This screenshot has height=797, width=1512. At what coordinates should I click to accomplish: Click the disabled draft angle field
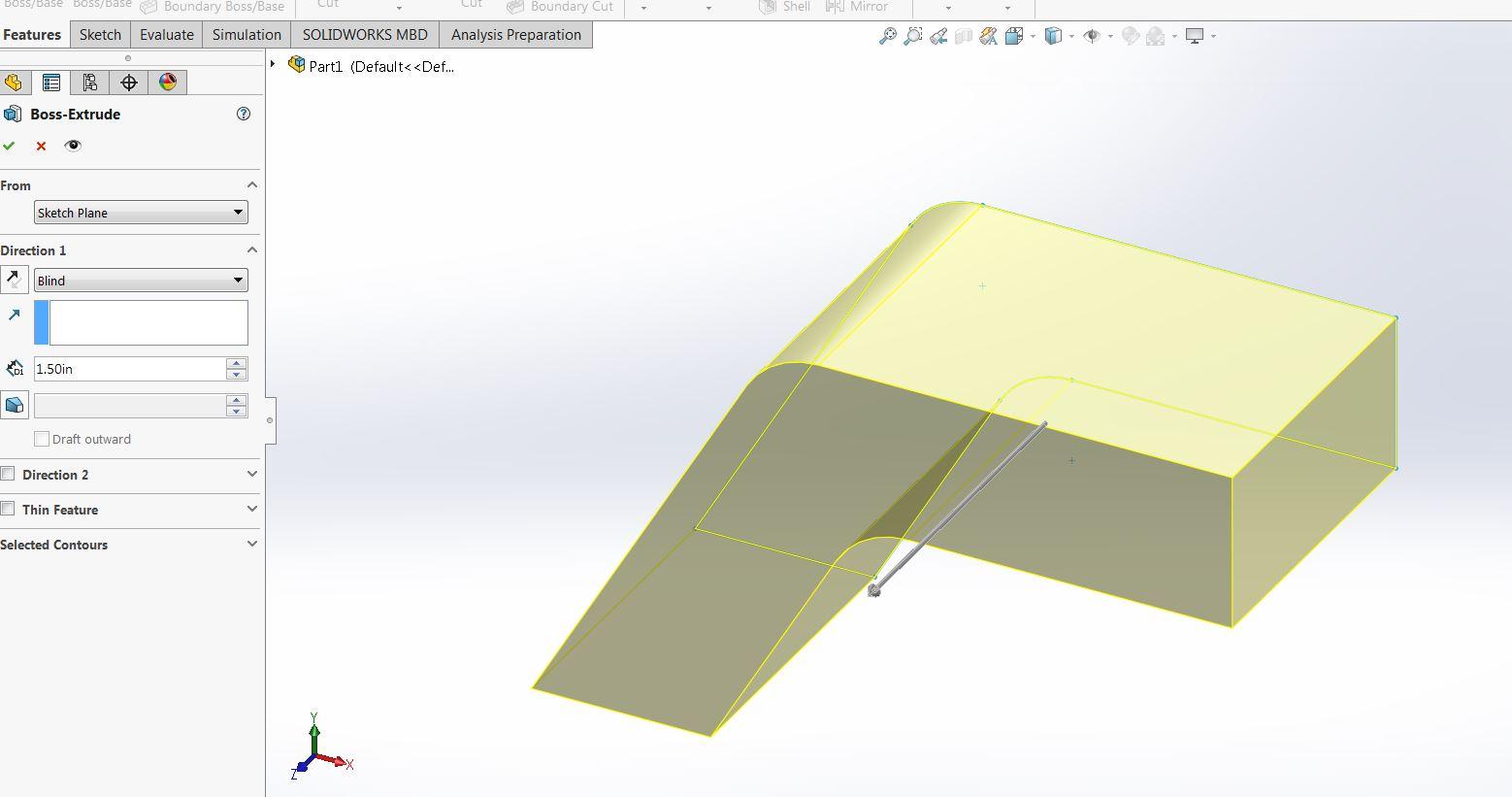coord(129,406)
